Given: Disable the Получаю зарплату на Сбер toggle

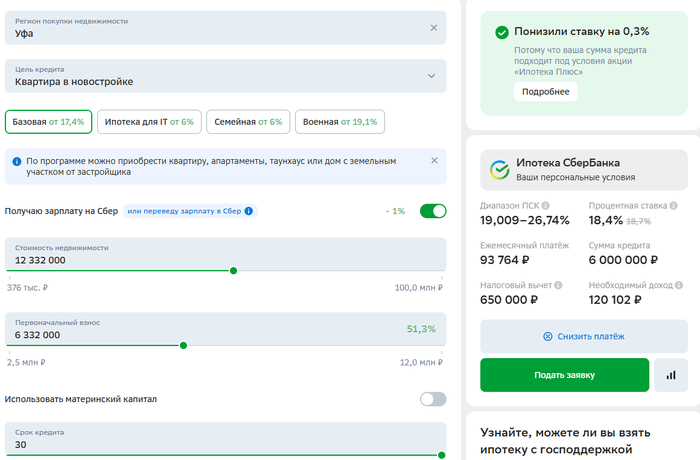Looking at the screenshot, I should click(x=432, y=211).
